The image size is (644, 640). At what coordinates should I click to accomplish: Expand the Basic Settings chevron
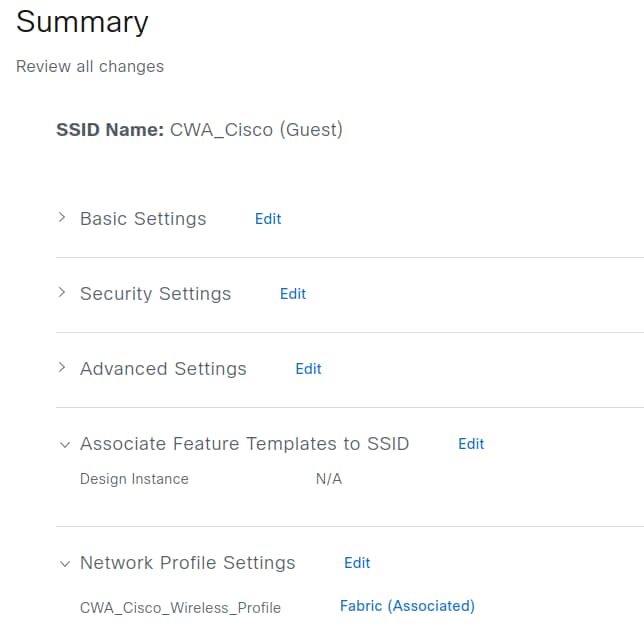[x=62, y=218]
